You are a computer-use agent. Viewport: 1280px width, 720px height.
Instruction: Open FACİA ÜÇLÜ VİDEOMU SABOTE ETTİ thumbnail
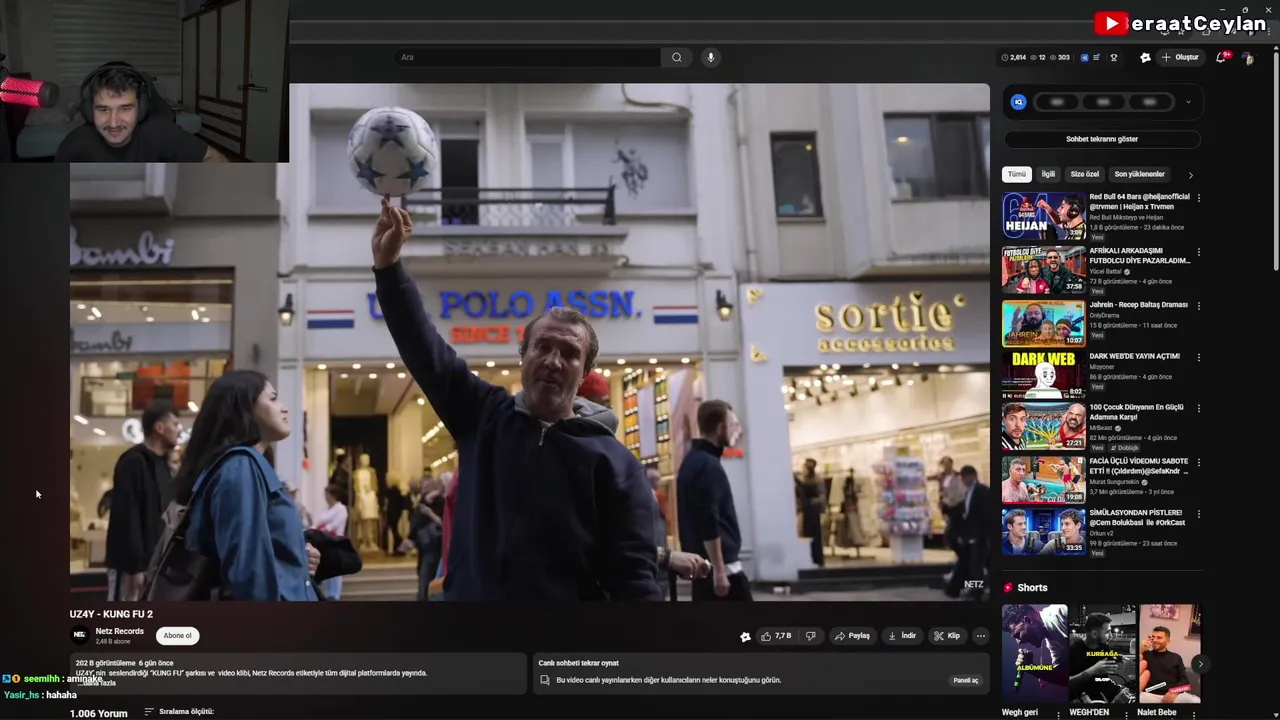1044,479
